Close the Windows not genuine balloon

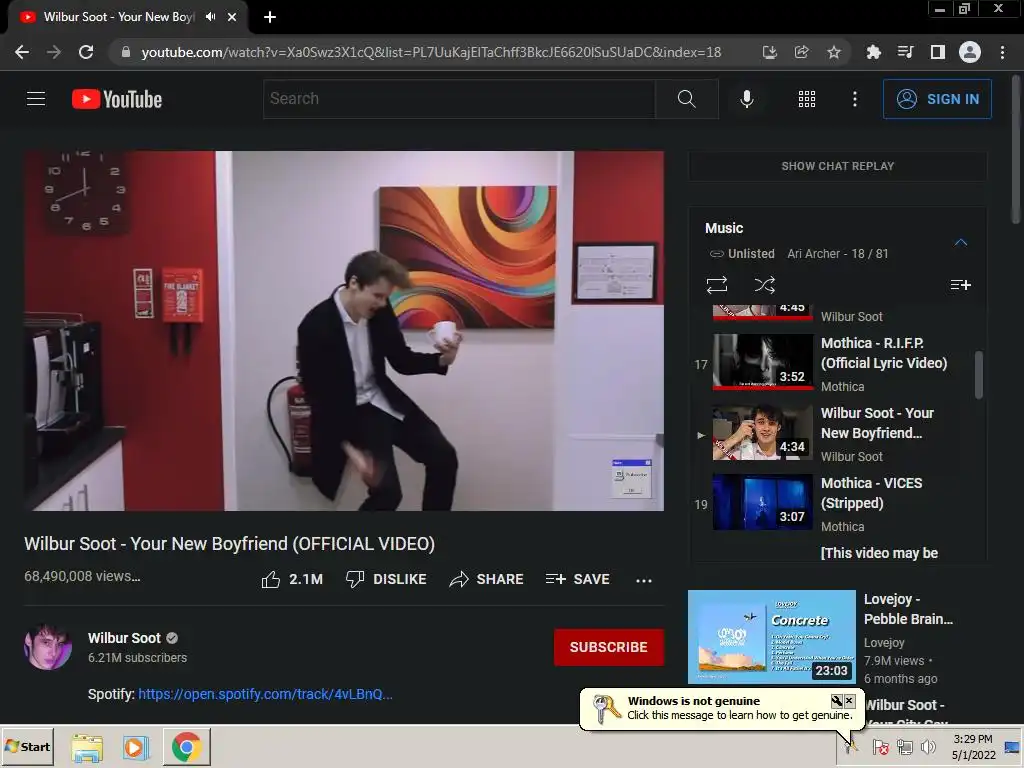click(x=849, y=701)
